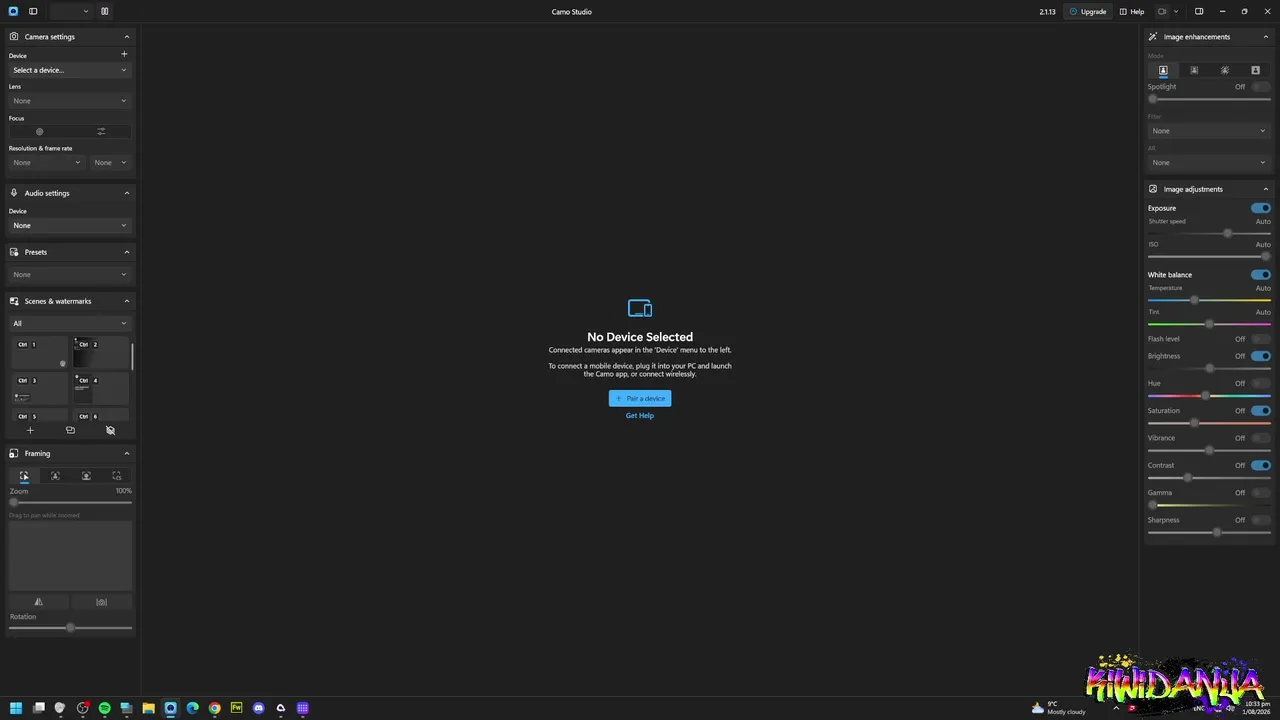The width and height of the screenshot is (1280, 720).
Task: Click the Upgrade button
Action: tap(1088, 11)
